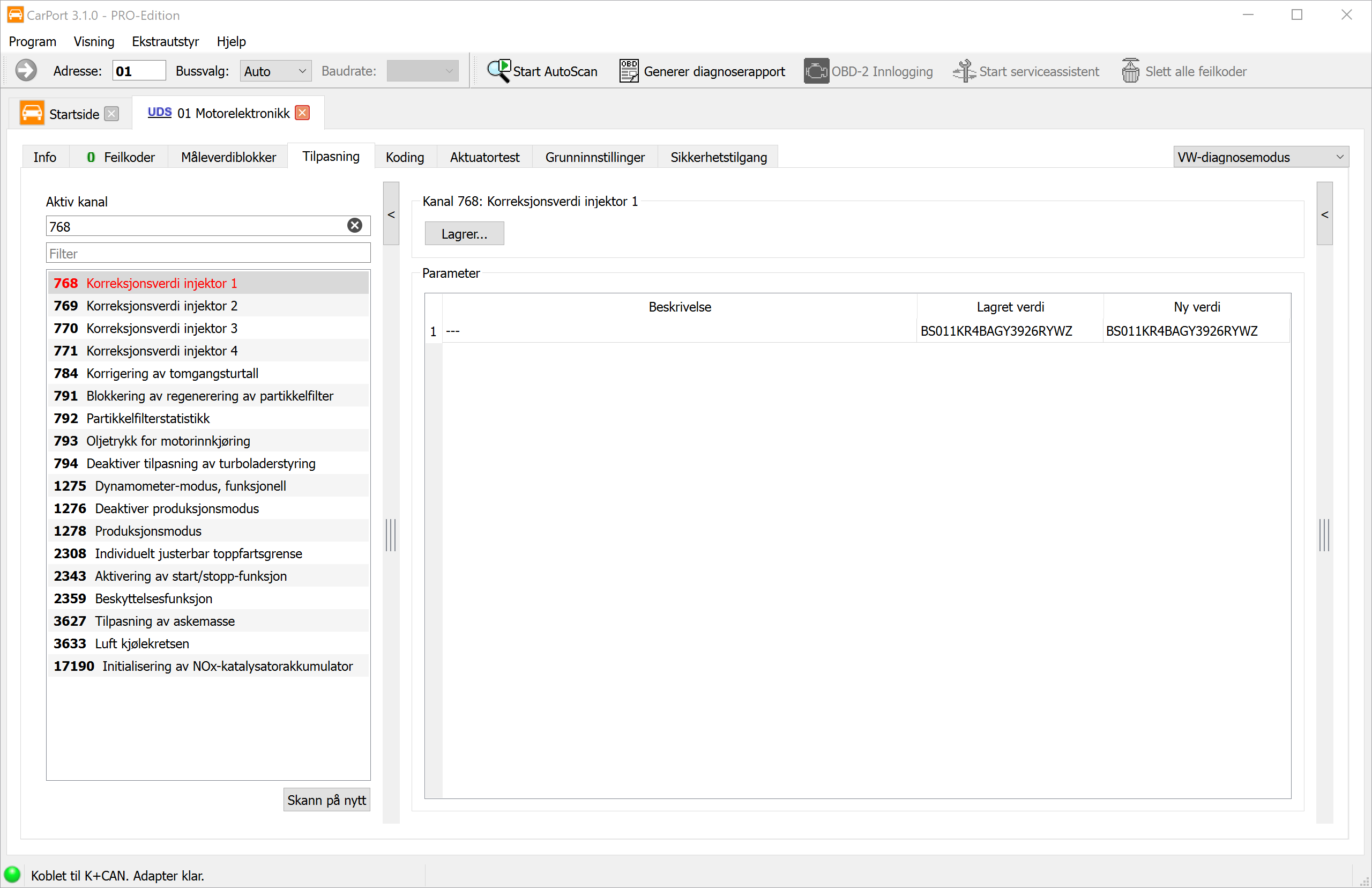
Task: Open OBD-2 Innlogging engine icon
Action: (x=816, y=71)
